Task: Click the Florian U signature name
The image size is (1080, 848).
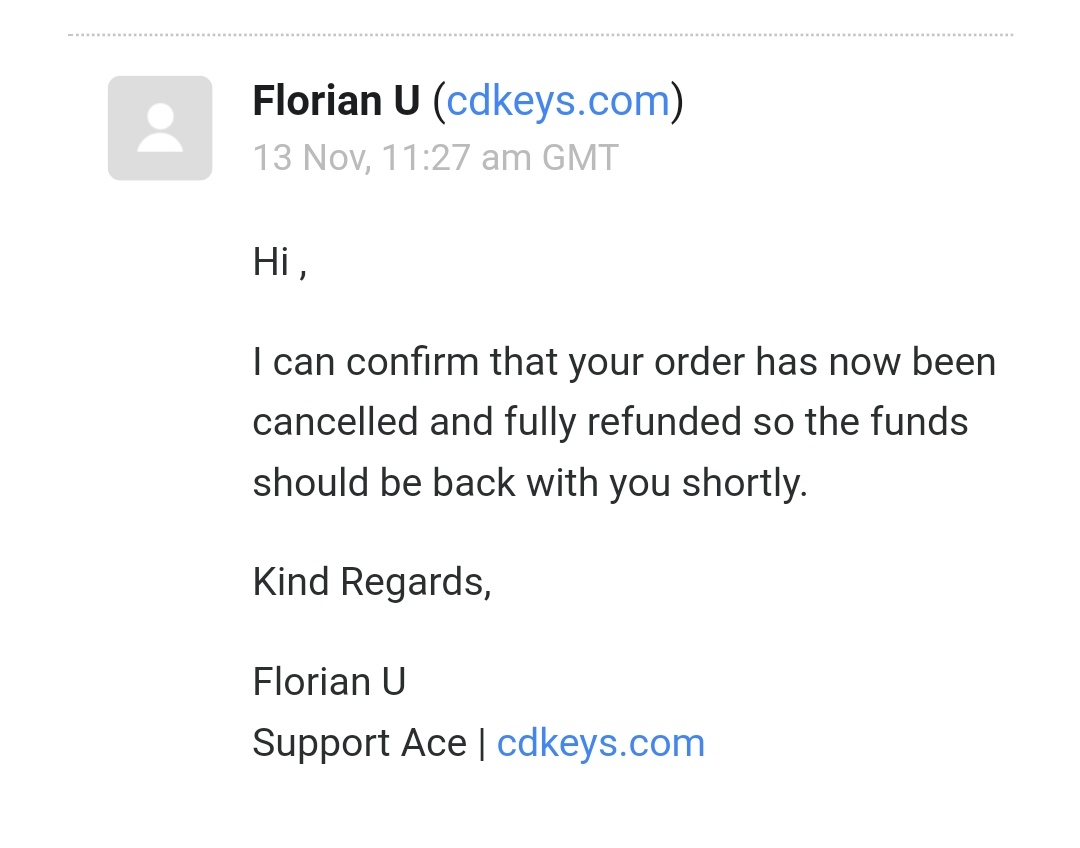Action: tap(329, 682)
